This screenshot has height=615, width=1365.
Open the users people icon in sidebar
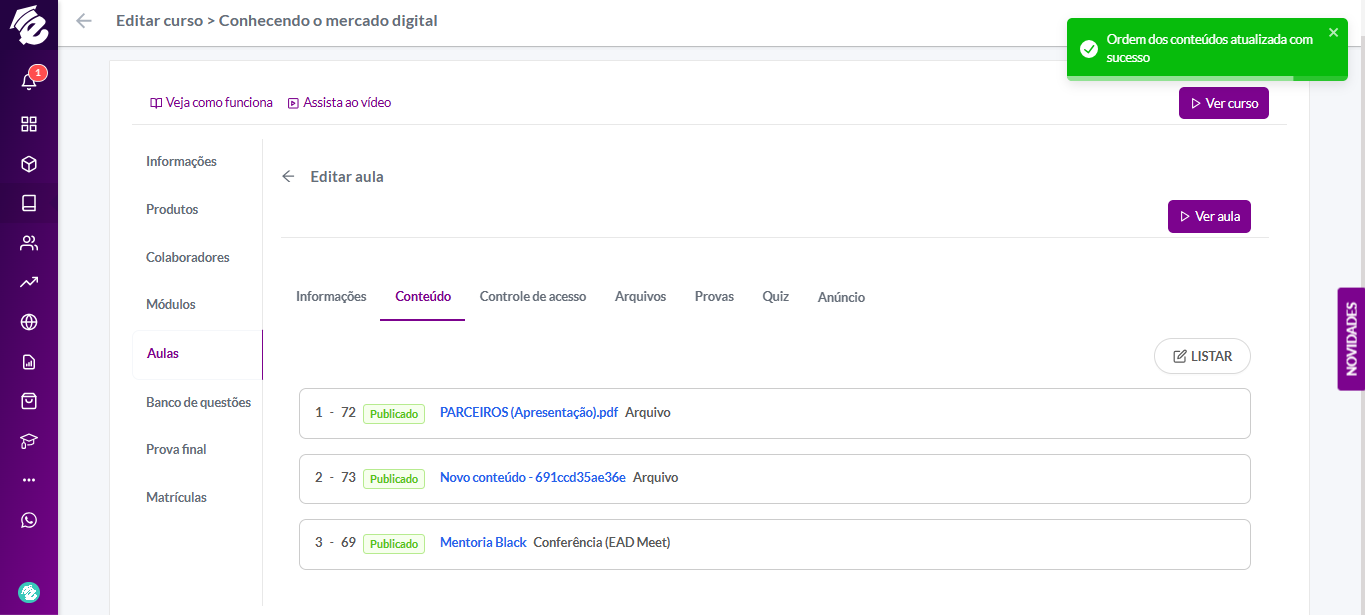[29, 243]
